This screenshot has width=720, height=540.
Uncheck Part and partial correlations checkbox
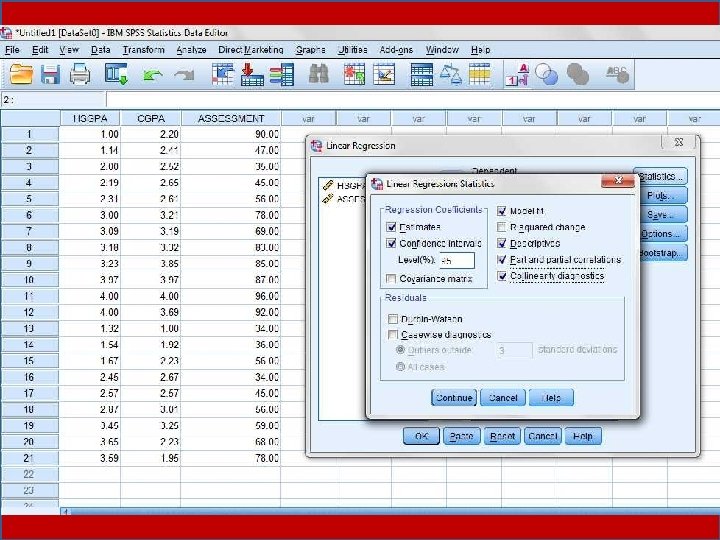(x=501, y=260)
